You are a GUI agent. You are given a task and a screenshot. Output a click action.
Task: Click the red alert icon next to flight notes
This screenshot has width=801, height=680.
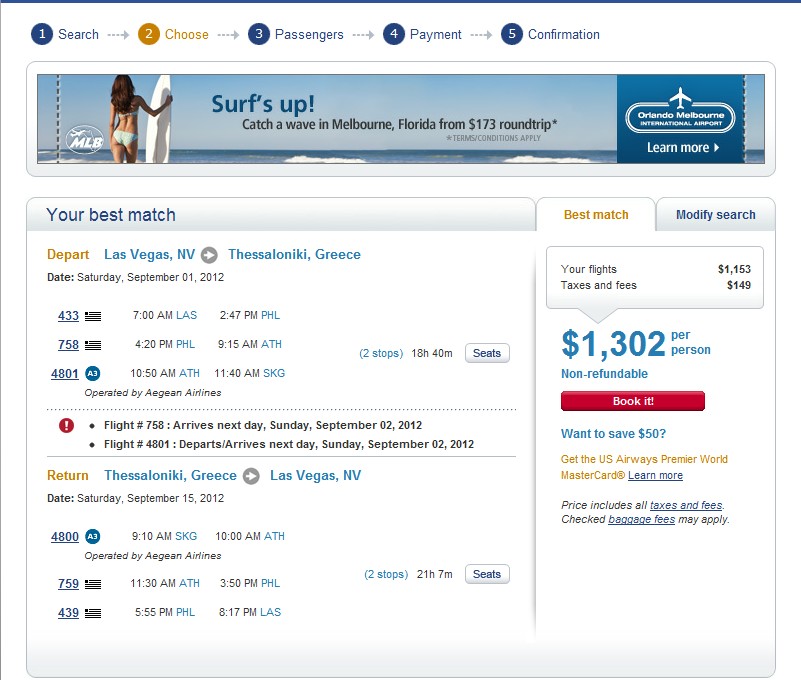[x=67, y=425]
